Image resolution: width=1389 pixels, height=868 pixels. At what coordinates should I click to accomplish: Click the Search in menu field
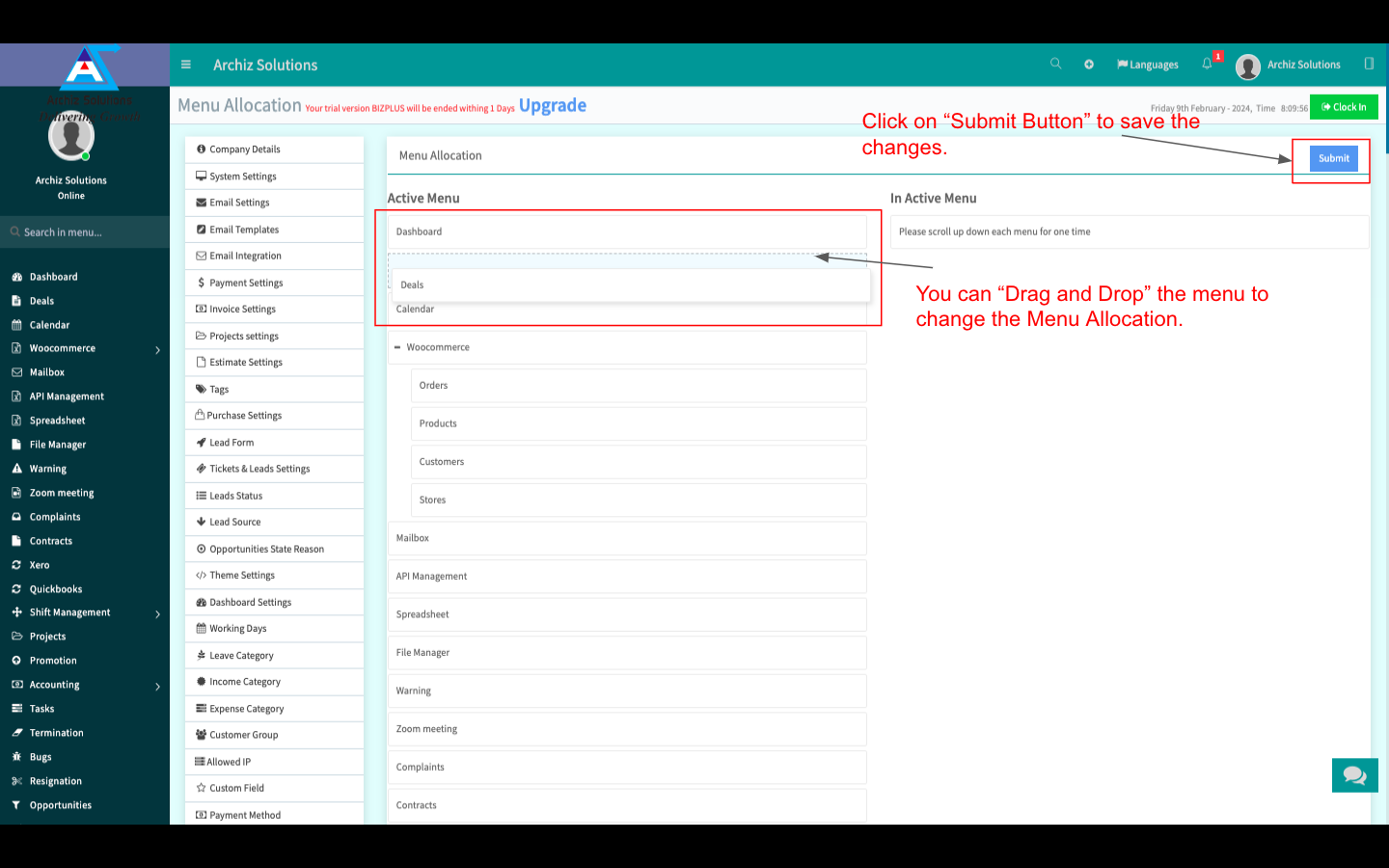tap(85, 232)
